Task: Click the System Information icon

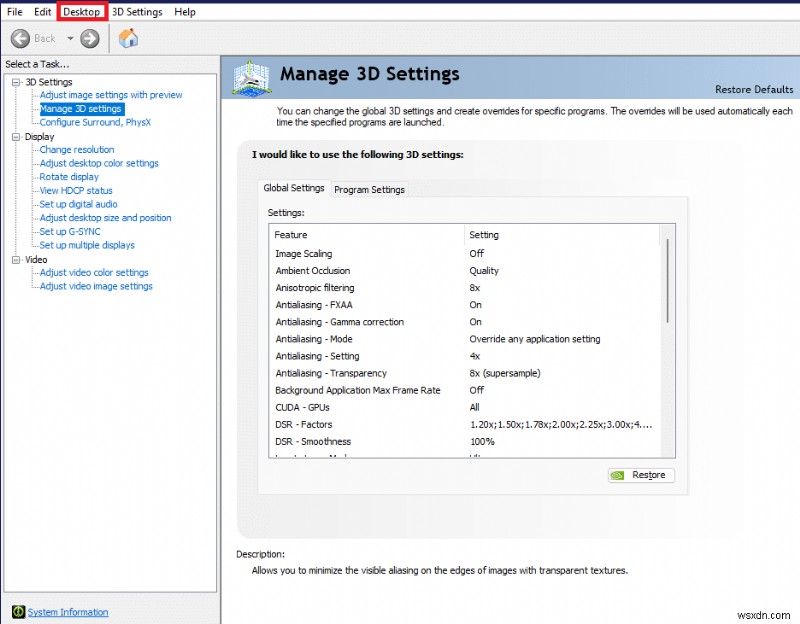Action: [x=18, y=612]
